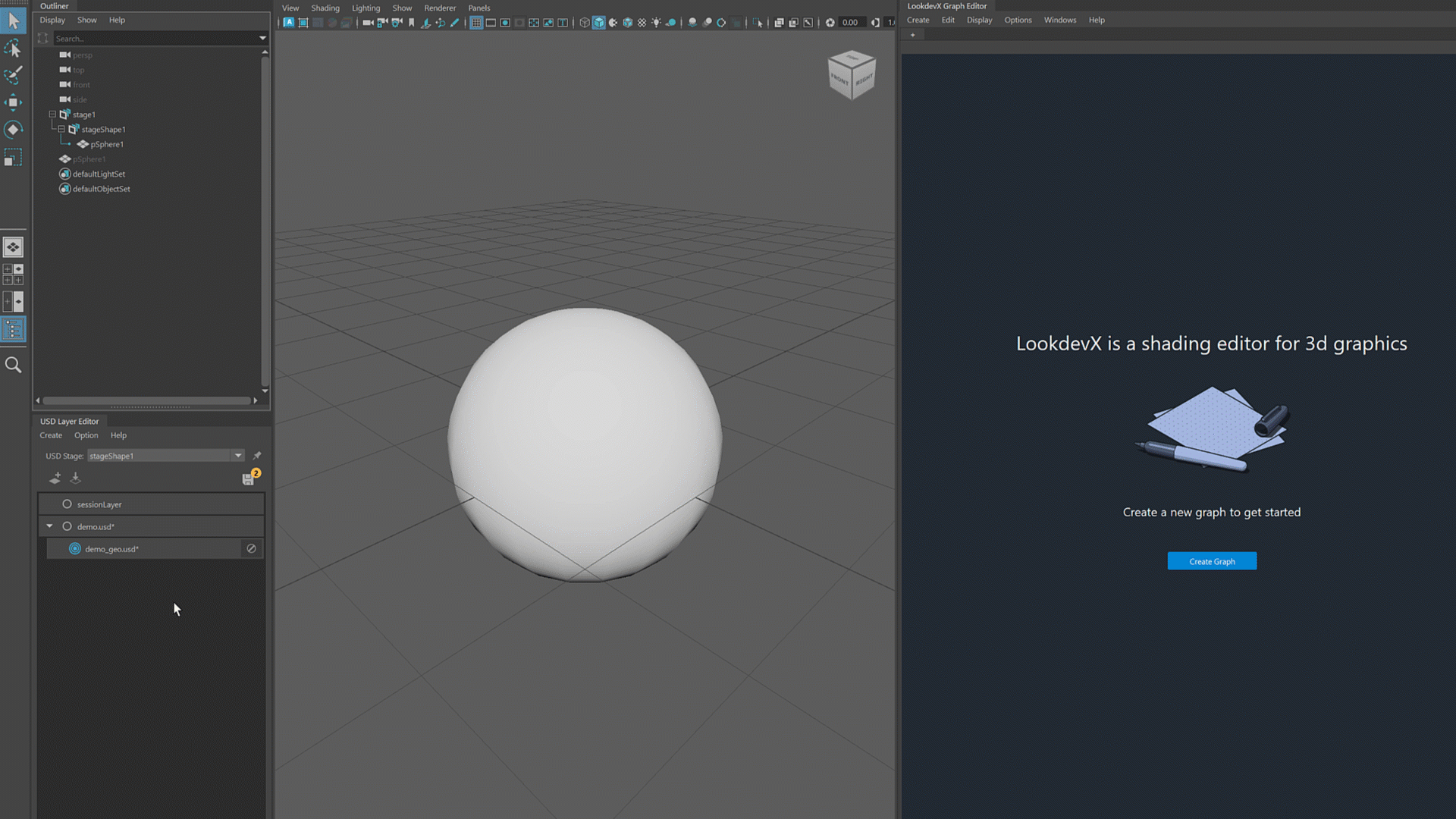Collapse the stage1 node in Outliner
This screenshot has height=819, width=1456.
(x=52, y=115)
